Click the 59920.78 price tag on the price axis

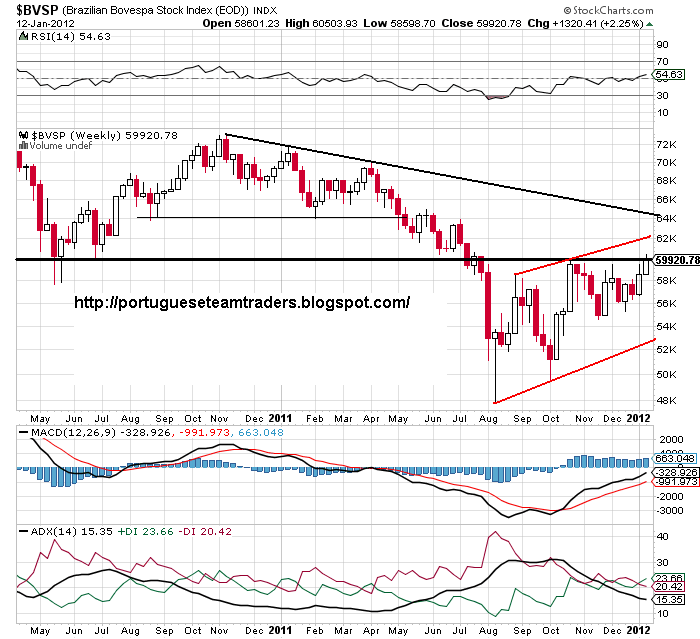point(676,260)
